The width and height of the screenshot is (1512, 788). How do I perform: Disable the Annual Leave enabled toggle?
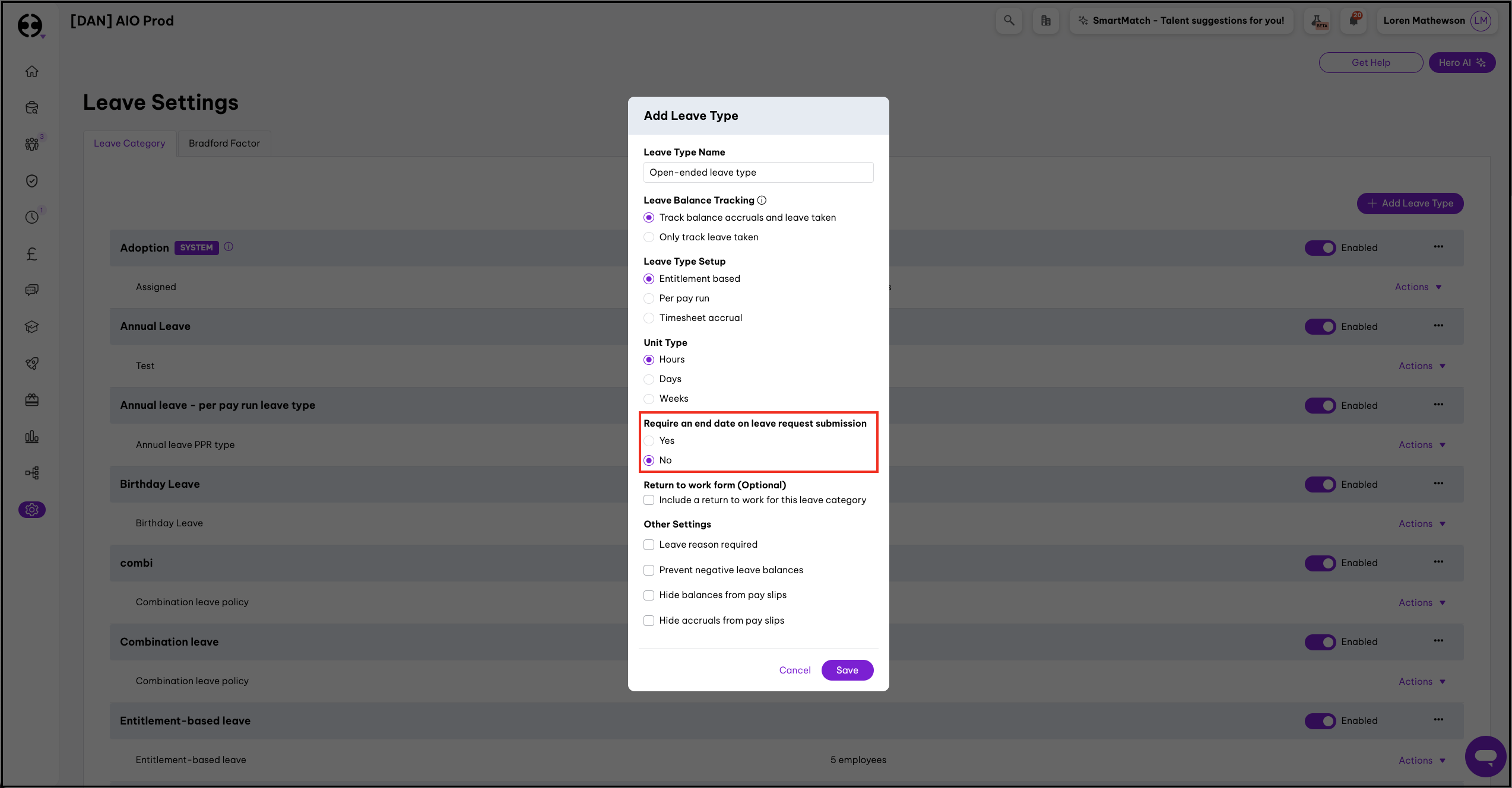pyautogui.click(x=1320, y=326)
